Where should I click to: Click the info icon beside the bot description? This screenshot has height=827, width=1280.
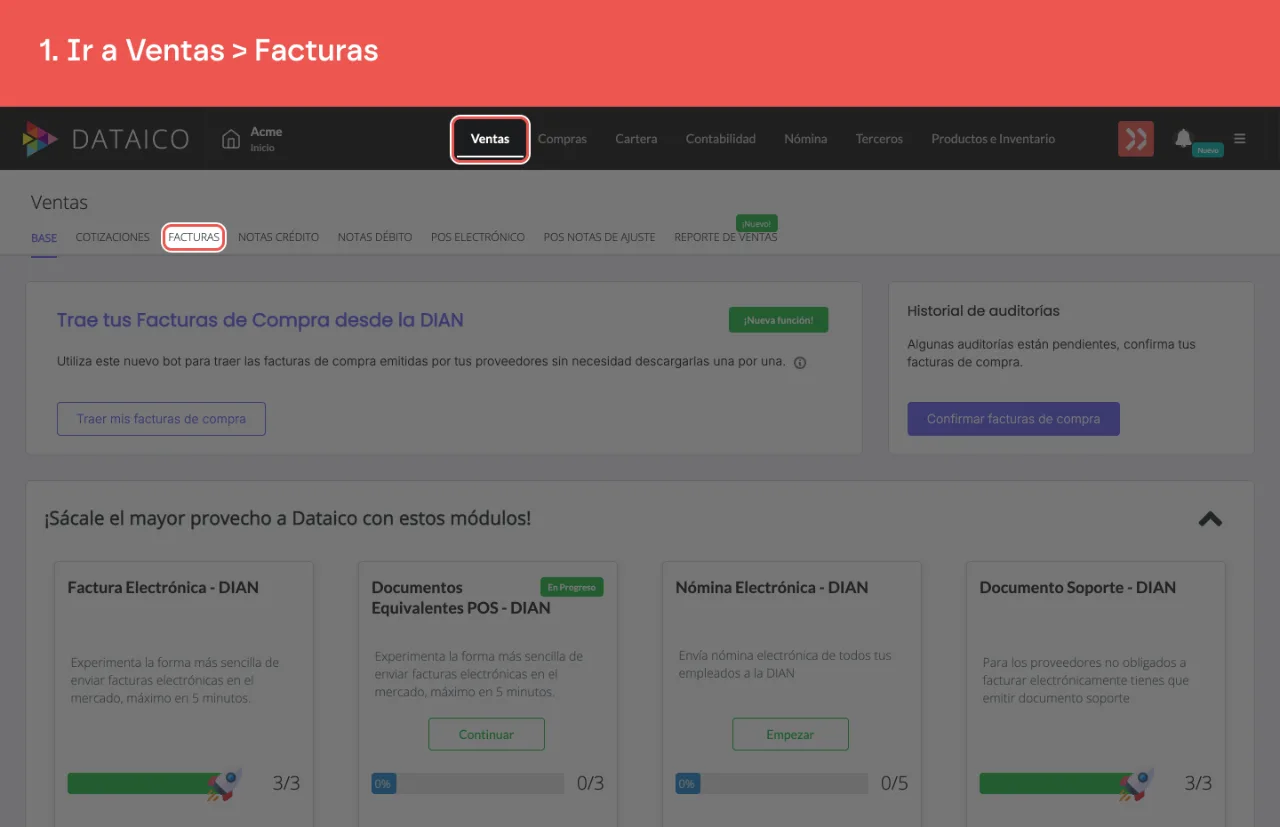click(x=800, y=363)
